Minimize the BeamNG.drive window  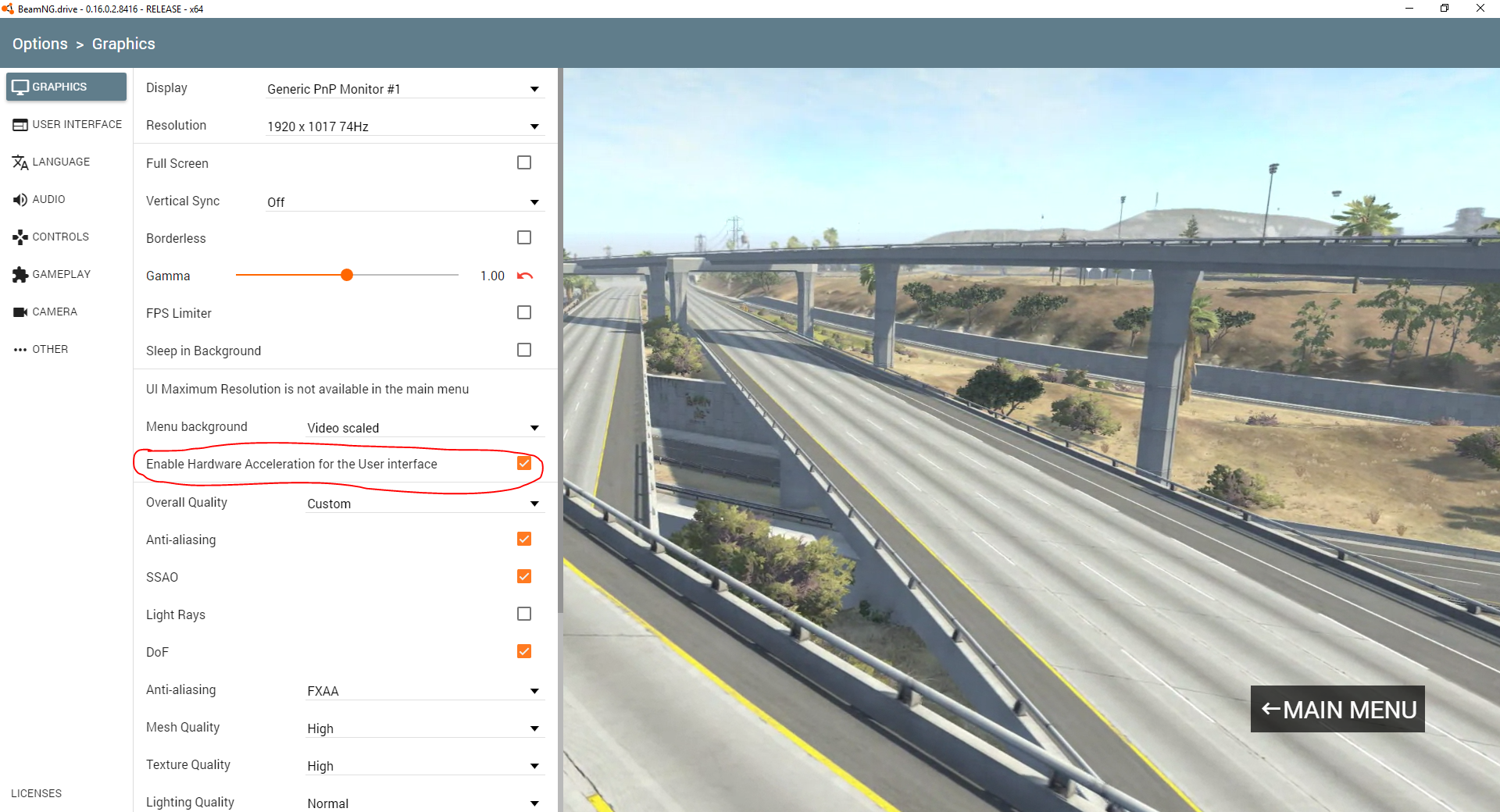[x=1409, y=9]
